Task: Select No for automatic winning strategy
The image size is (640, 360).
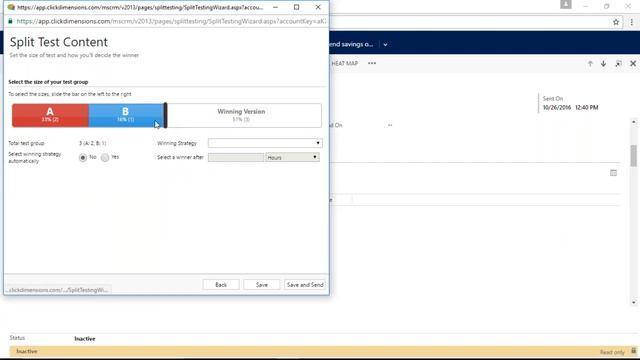Action: click(83, 158)
